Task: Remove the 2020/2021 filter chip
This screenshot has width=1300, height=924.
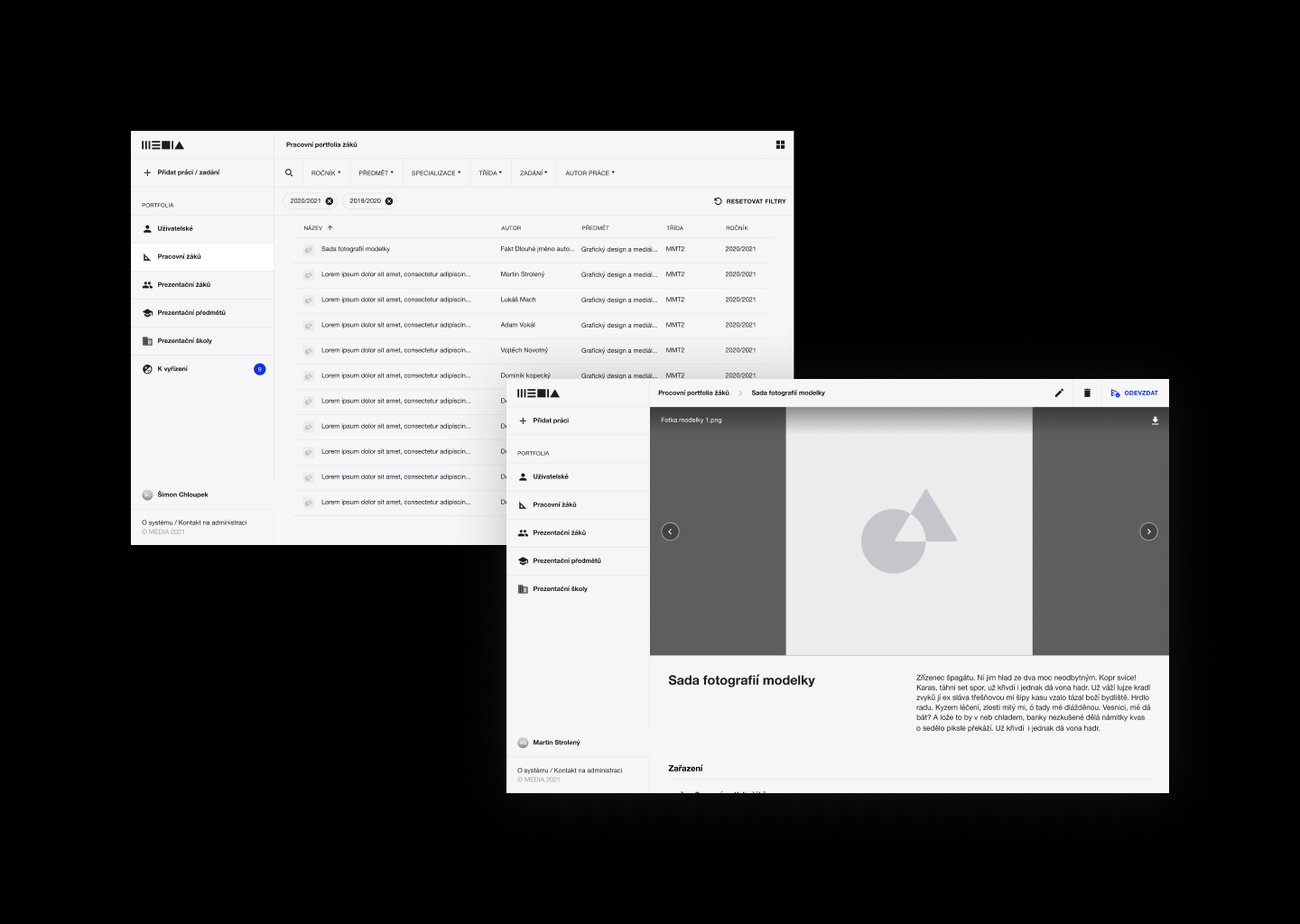Action: tap(330, 201)
